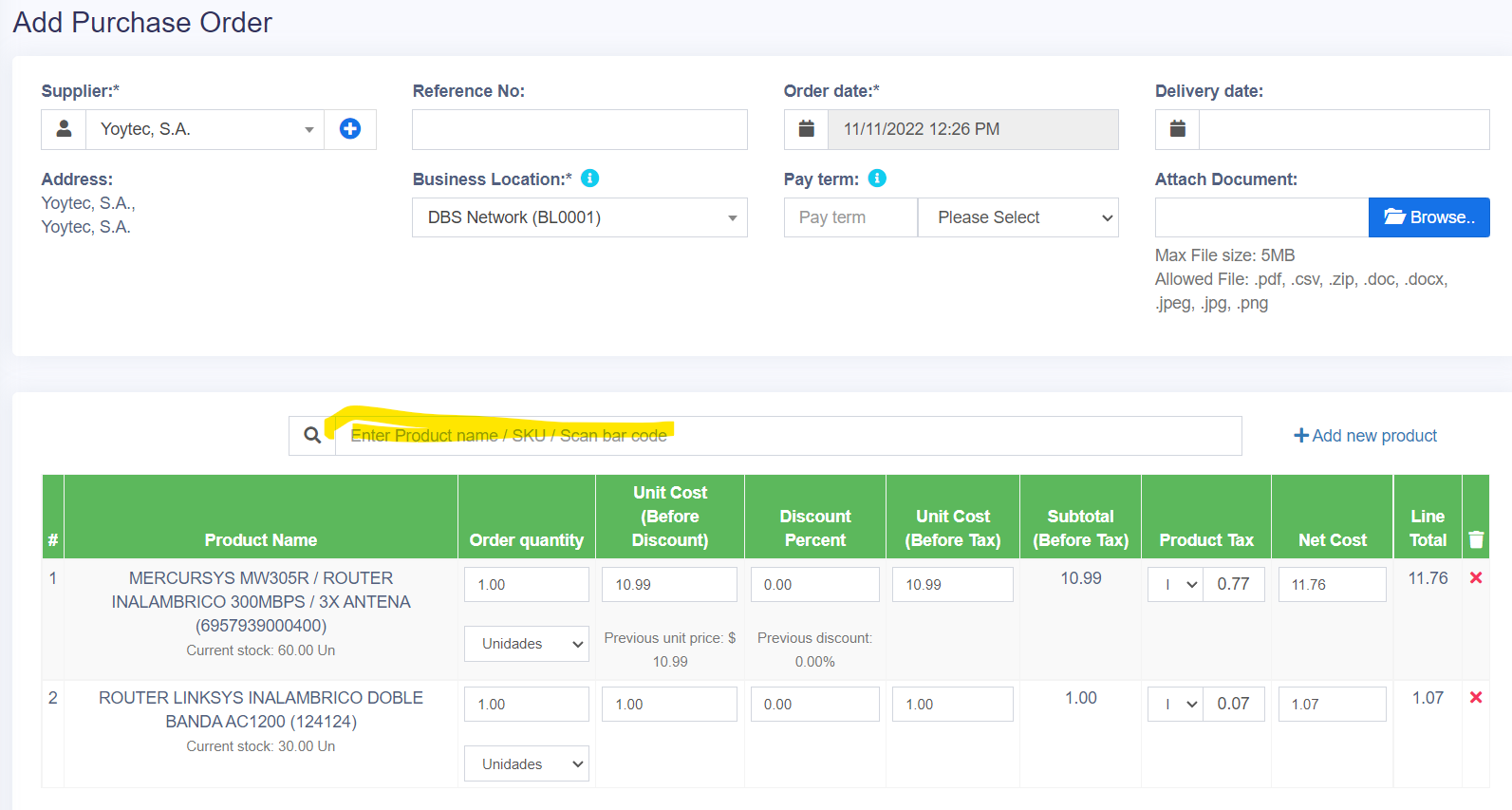Expand the Business Location dropdown
1512x810 pixels.
pos(579,217)
